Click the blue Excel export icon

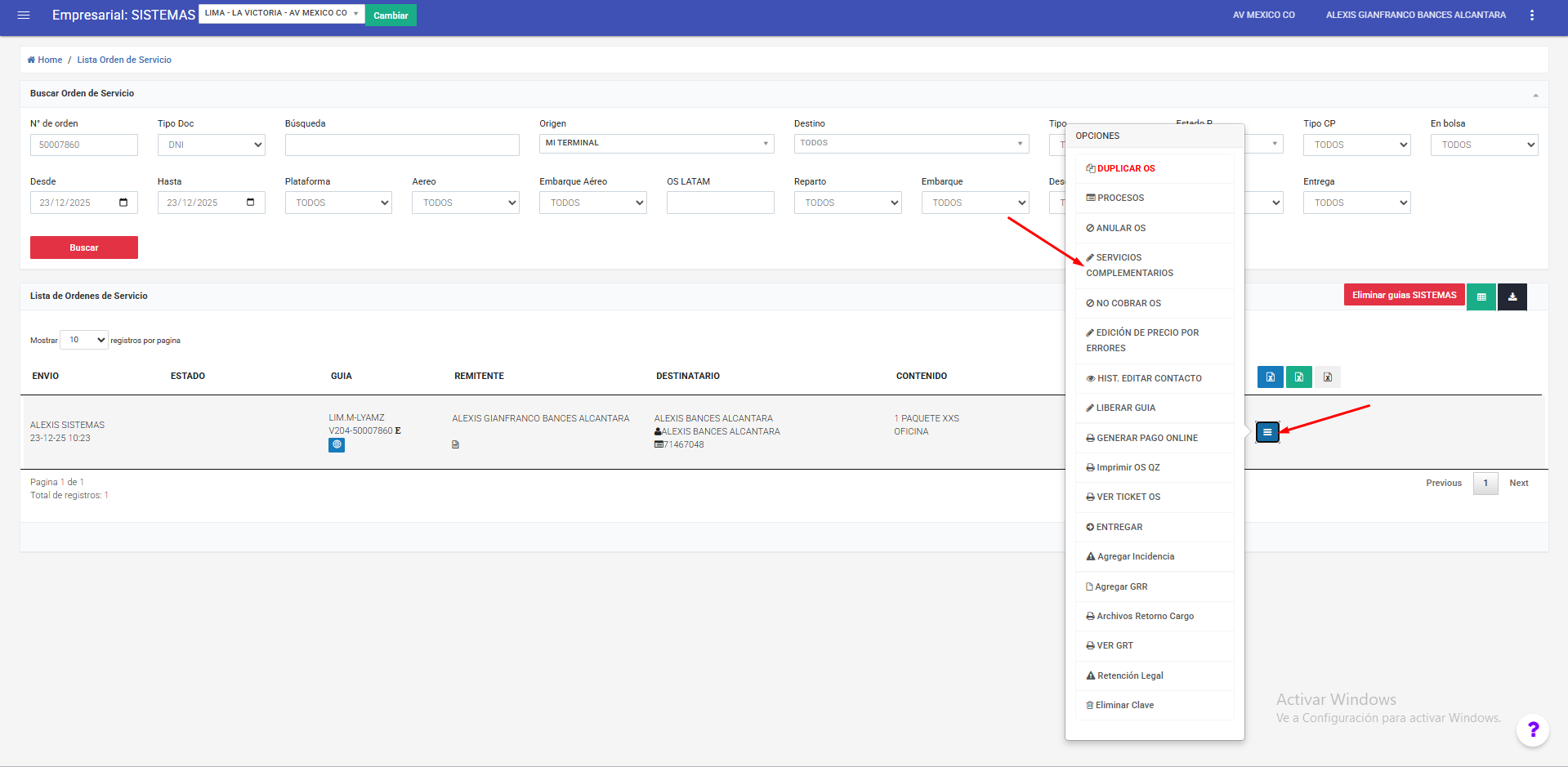point(1270,377)
